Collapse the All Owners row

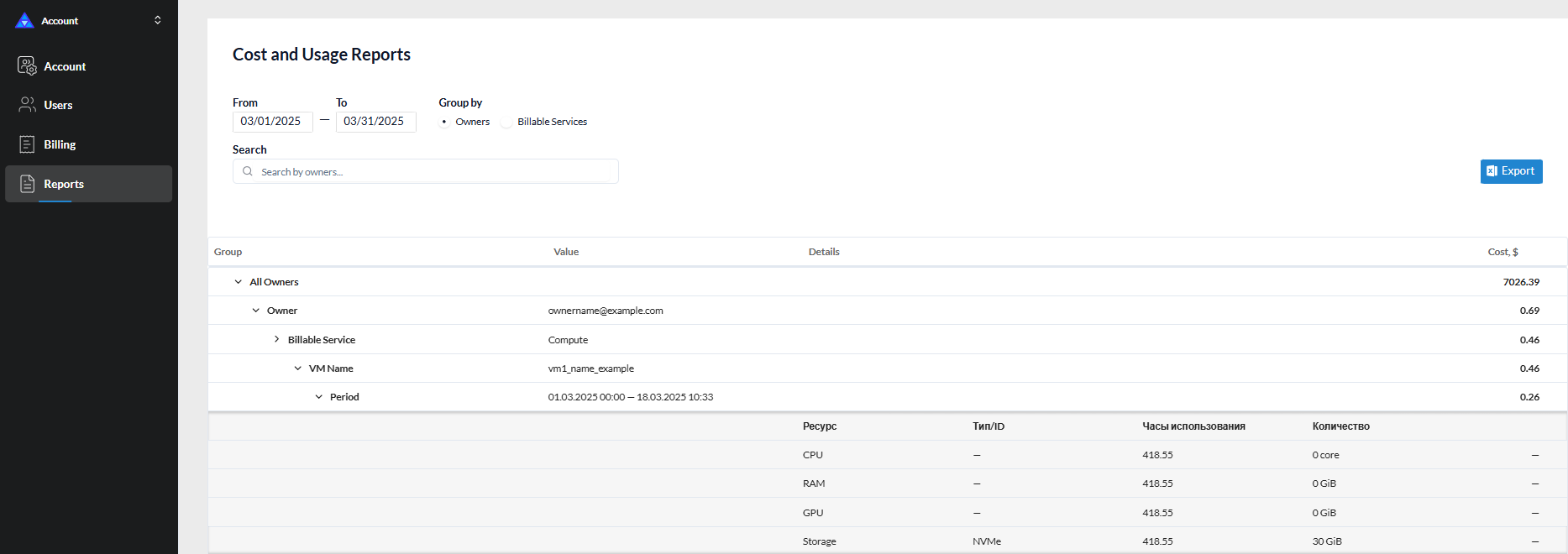pyautogui.click(x=239, y=282)
